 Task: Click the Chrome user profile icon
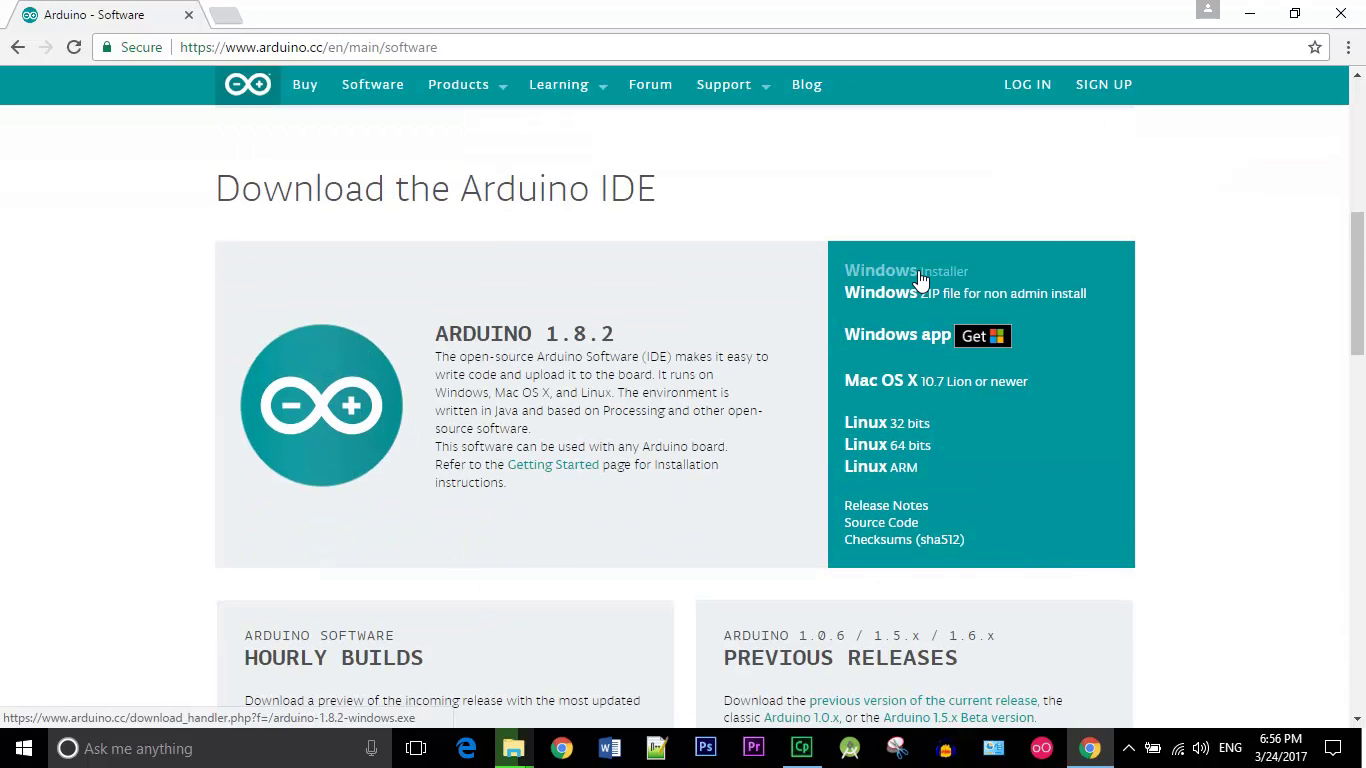coord(1208,9)
